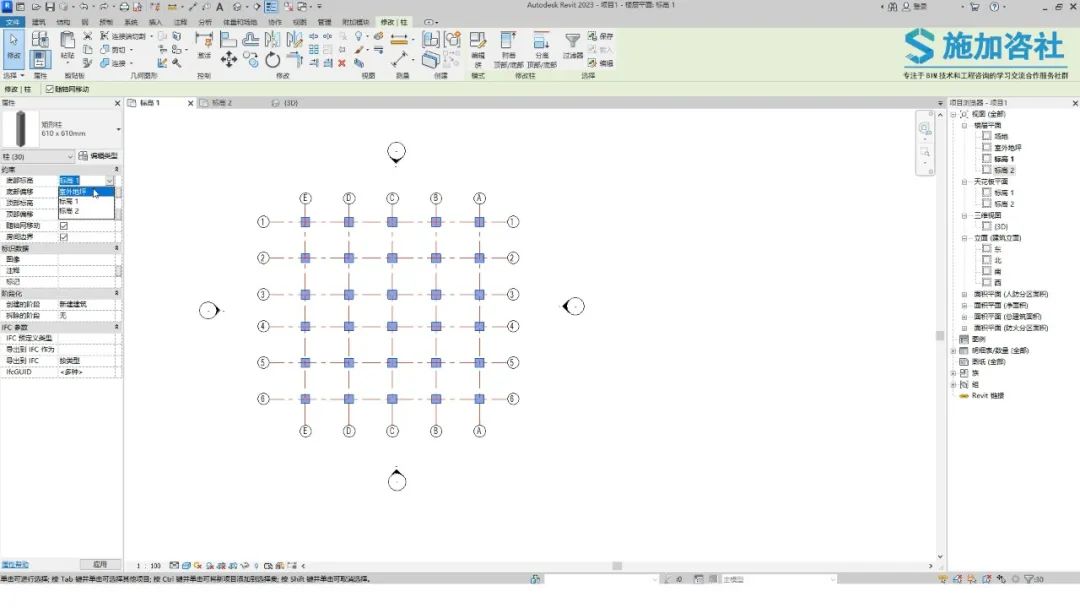Toggle 'Moves With Grids' checkbox in options bar
This screenshot has height=608, width=1080.
point(50,90)
